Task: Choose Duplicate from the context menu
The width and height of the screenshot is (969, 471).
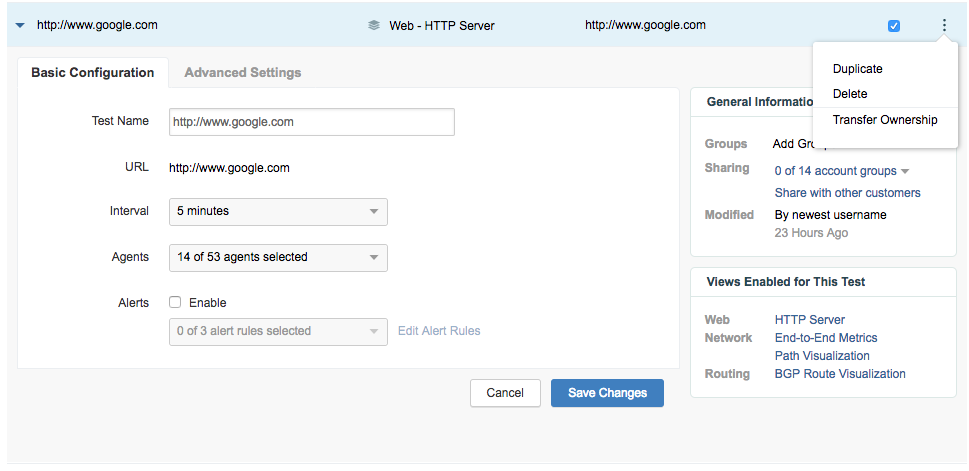Action: click(857, 69)
